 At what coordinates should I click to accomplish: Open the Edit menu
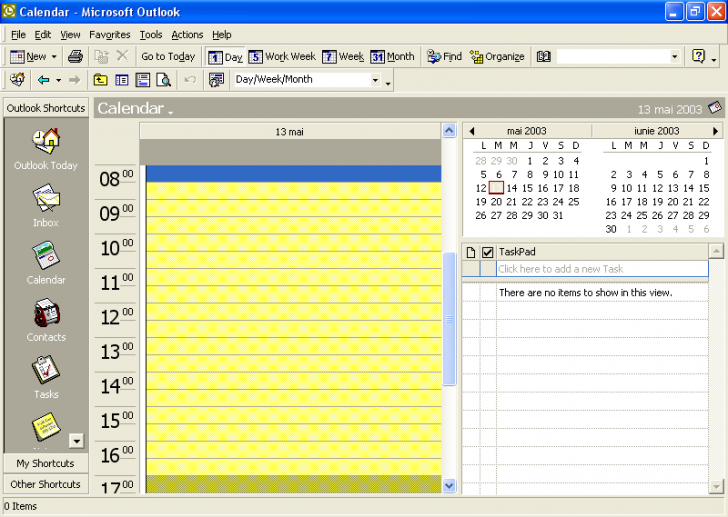(43, 35)
